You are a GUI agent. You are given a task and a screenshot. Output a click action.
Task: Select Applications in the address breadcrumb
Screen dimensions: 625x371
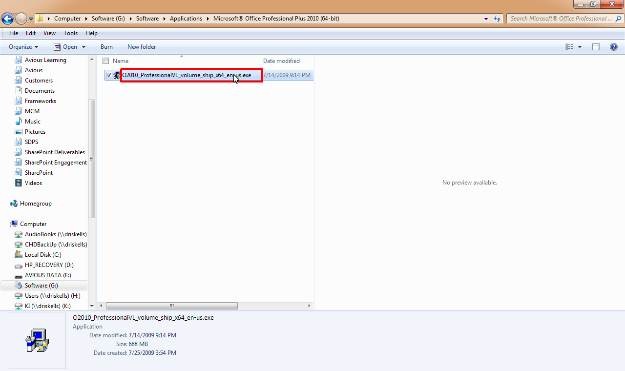186,19
